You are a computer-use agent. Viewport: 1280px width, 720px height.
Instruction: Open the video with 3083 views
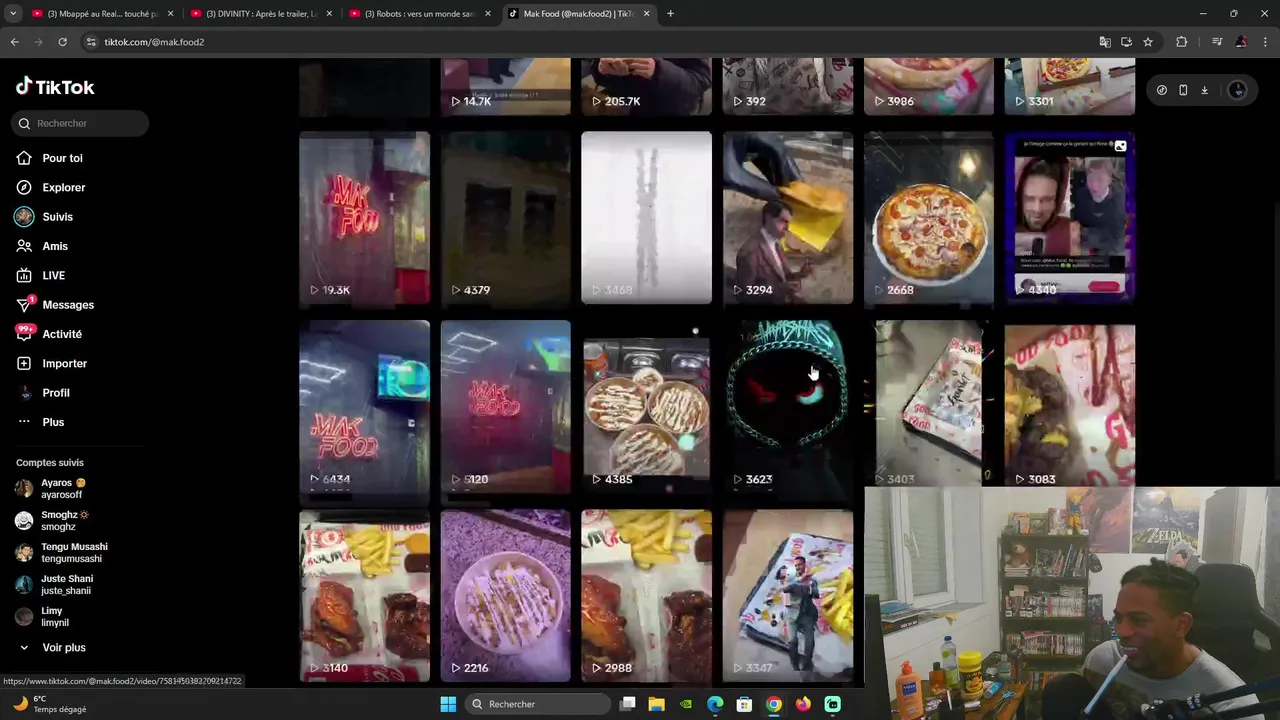(1070, 406)
